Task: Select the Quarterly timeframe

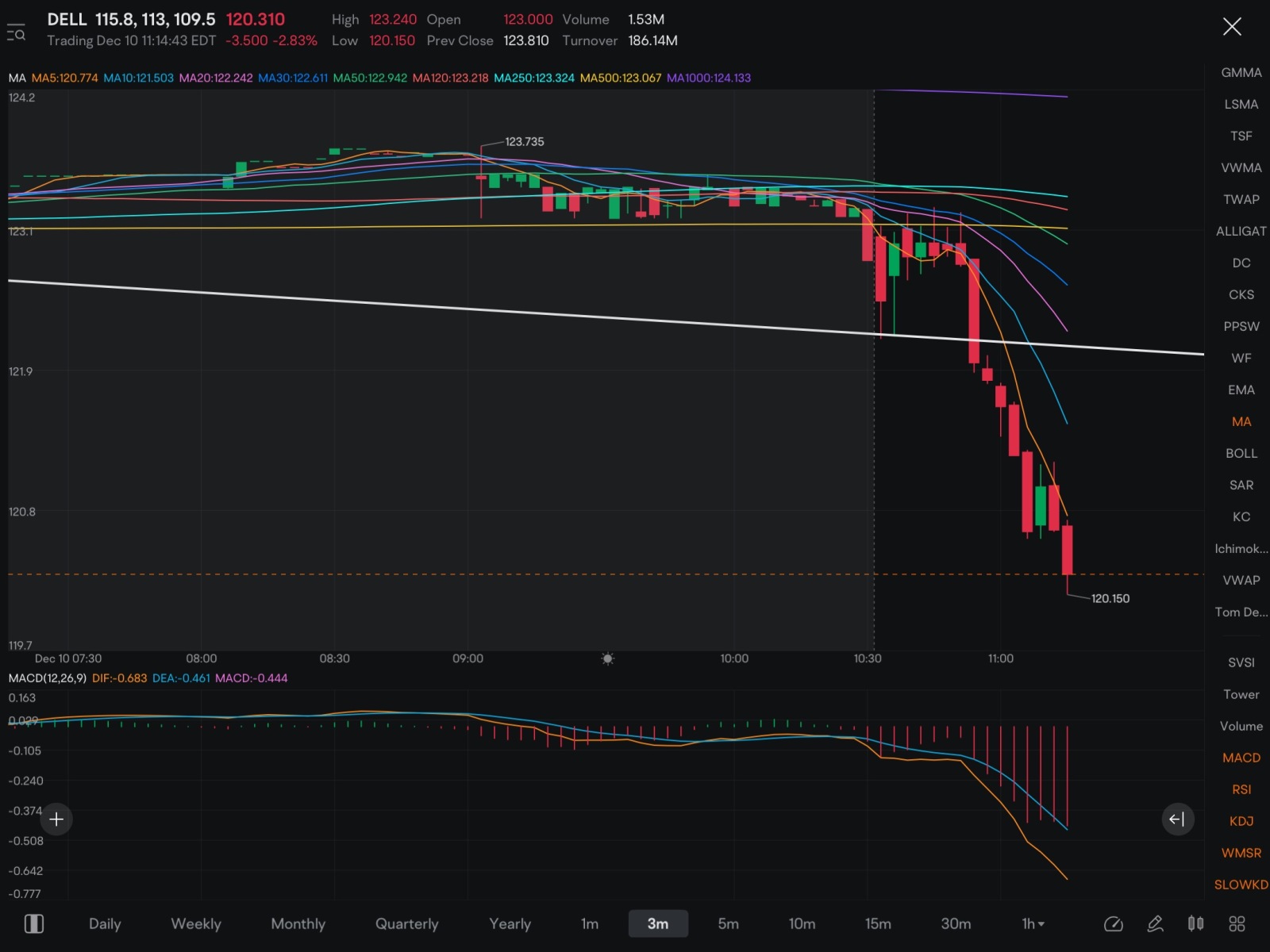Action: (x=406, y=923)
